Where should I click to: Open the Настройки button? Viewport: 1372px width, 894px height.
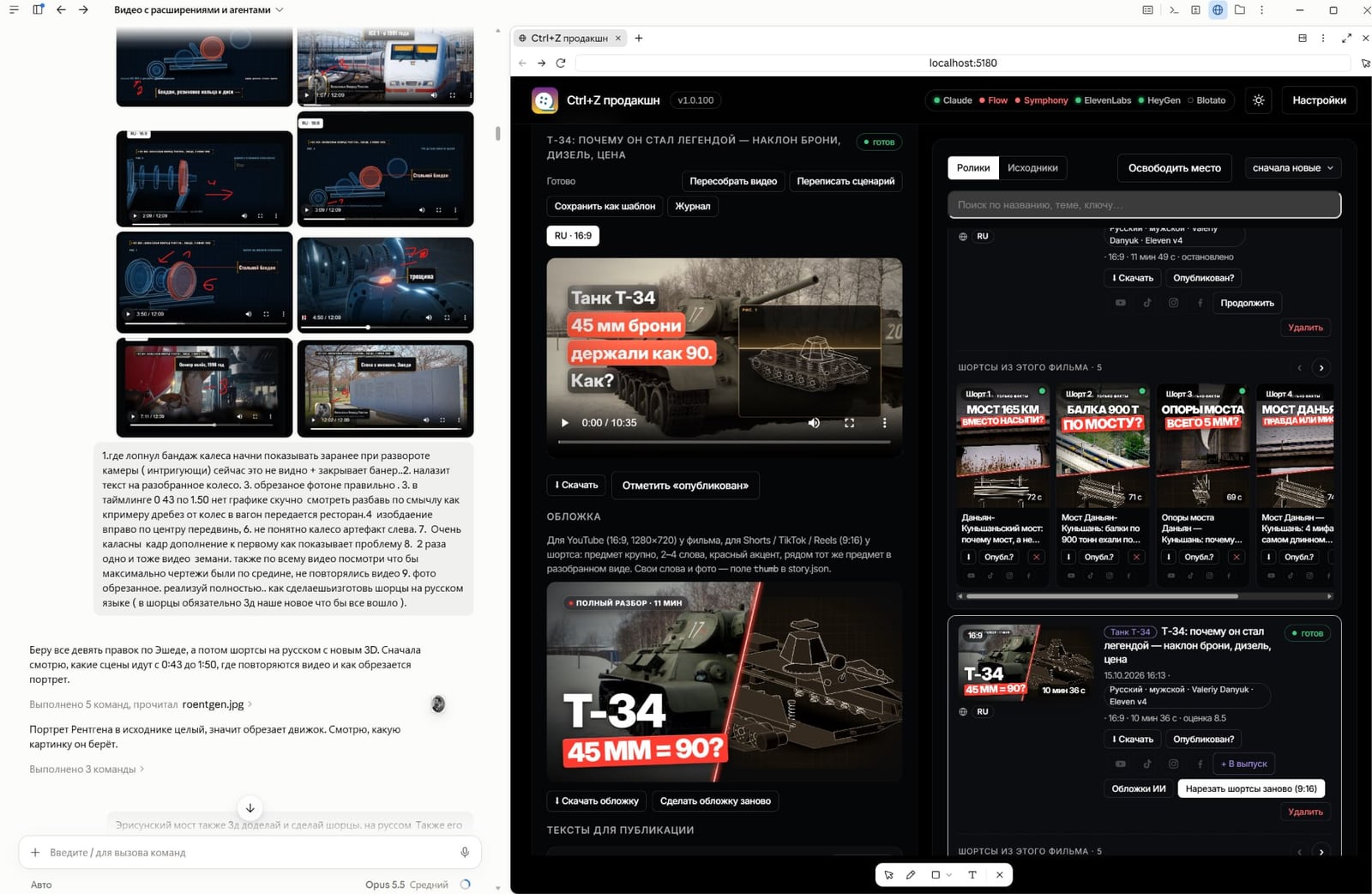[x=1319, y=100]
